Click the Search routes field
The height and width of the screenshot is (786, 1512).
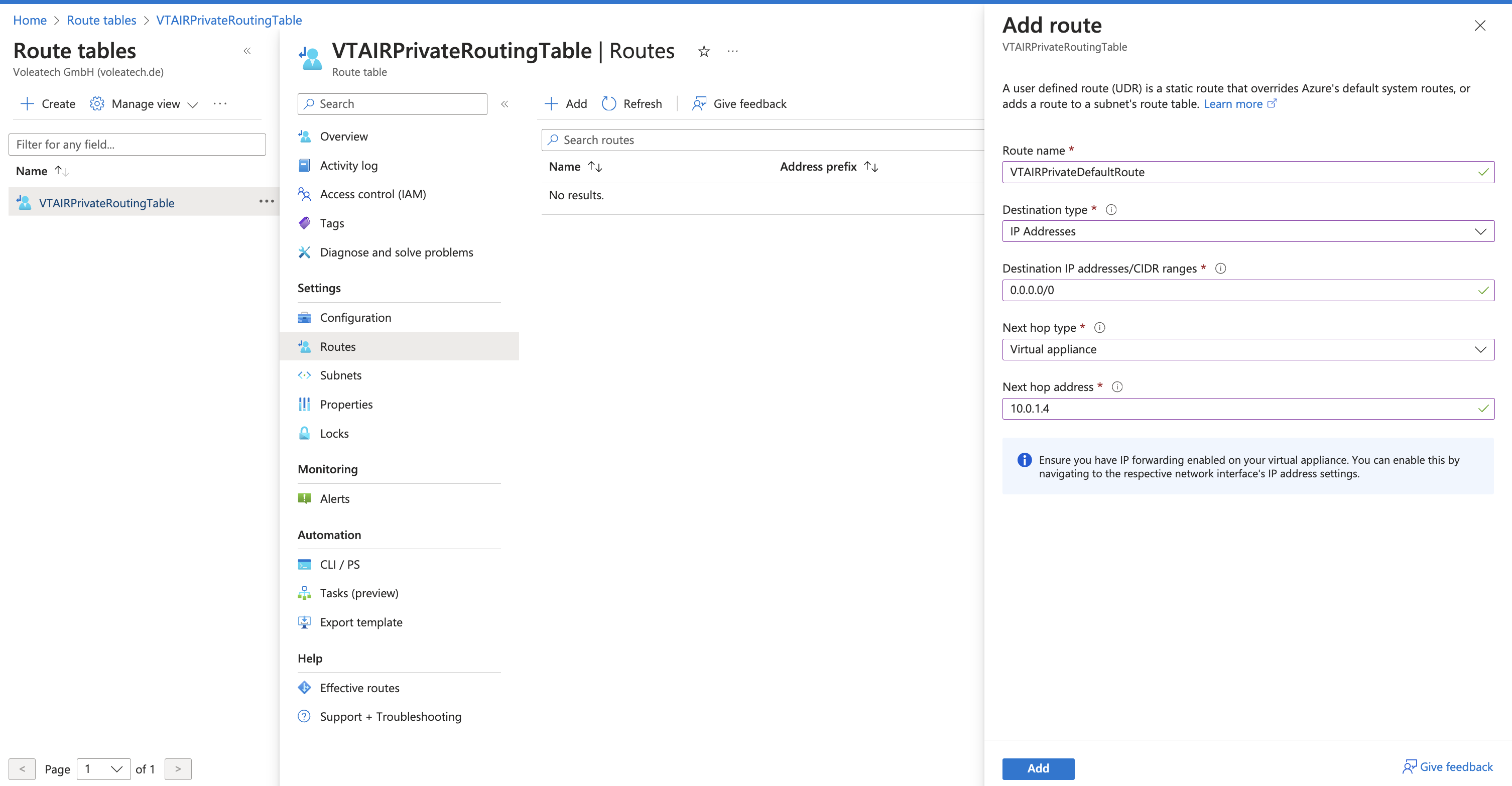[x=763, y=140]
